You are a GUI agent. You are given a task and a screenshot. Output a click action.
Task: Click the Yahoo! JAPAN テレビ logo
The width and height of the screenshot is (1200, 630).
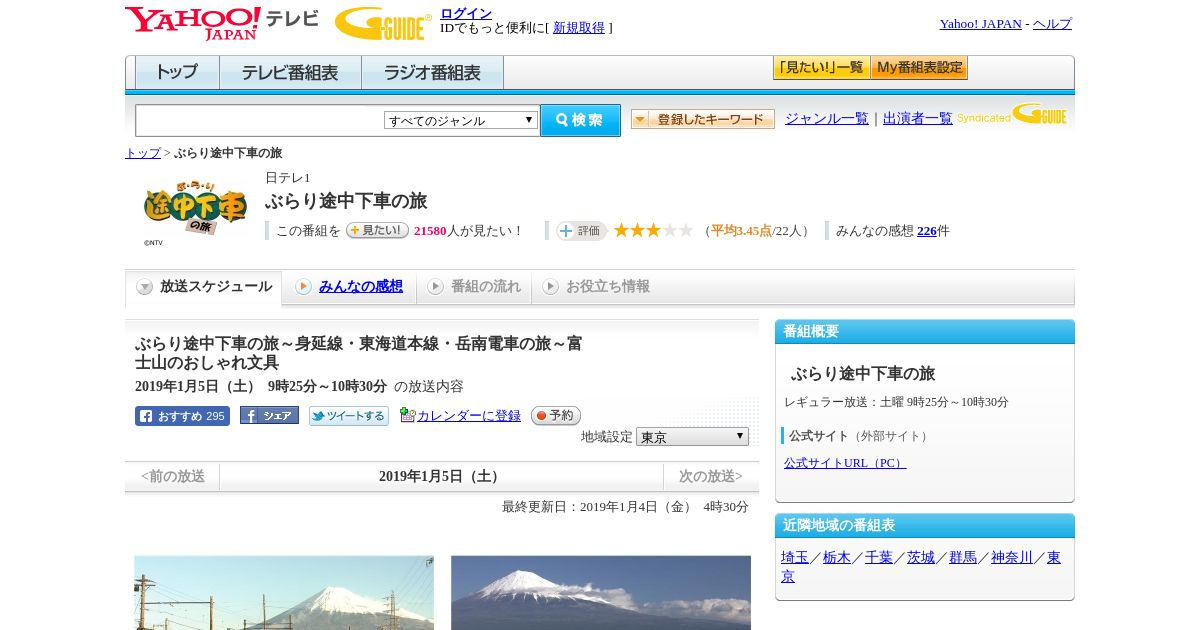tap(222, 23)
